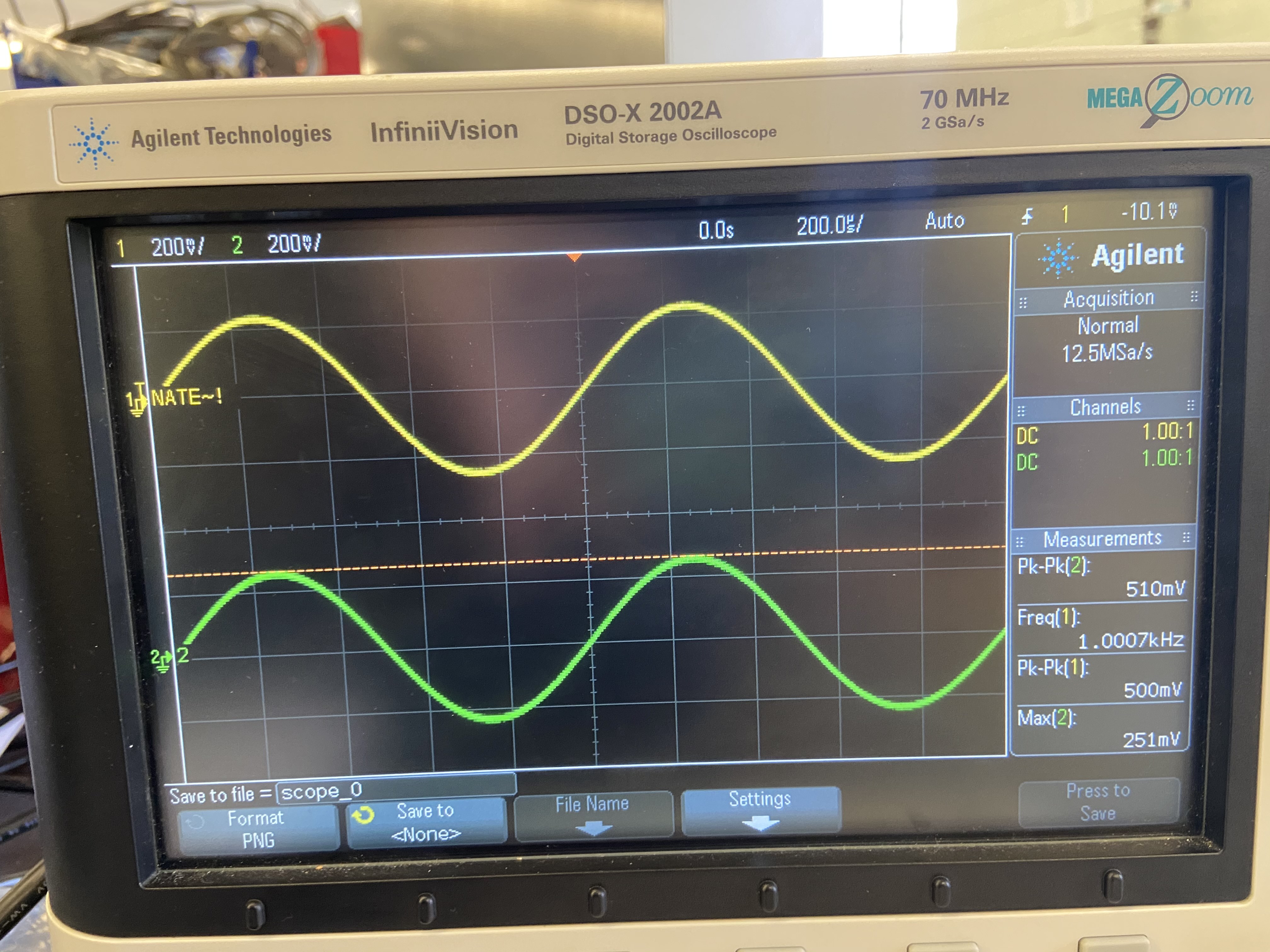Click the grip dots right of Channels
The height and width of the screenshot is (952, 1270).
click(x=1190, y=406)
